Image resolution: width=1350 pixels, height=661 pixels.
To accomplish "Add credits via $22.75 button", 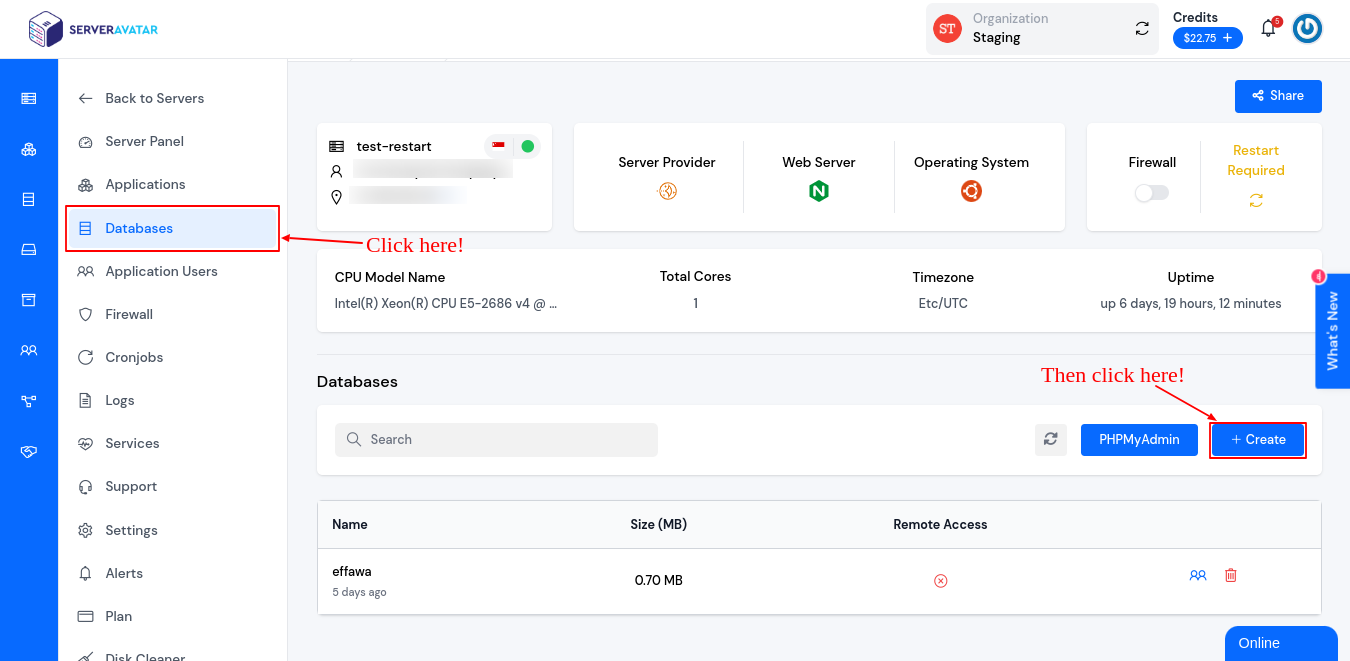I will pyautogui.click(x=1208, y=38).
